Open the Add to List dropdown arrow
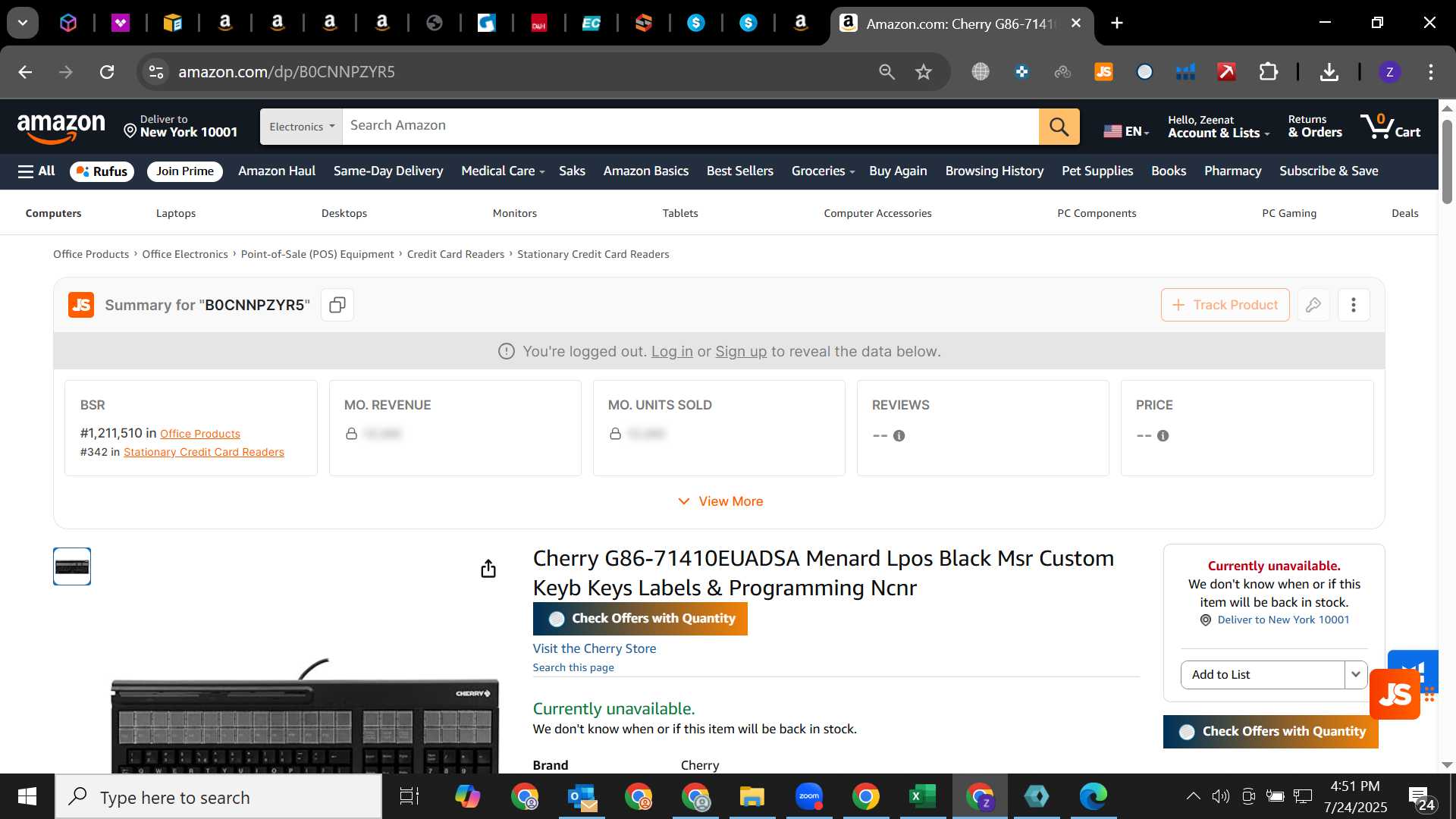This screenshot has height=819, width=1456. pos(1356,675)
